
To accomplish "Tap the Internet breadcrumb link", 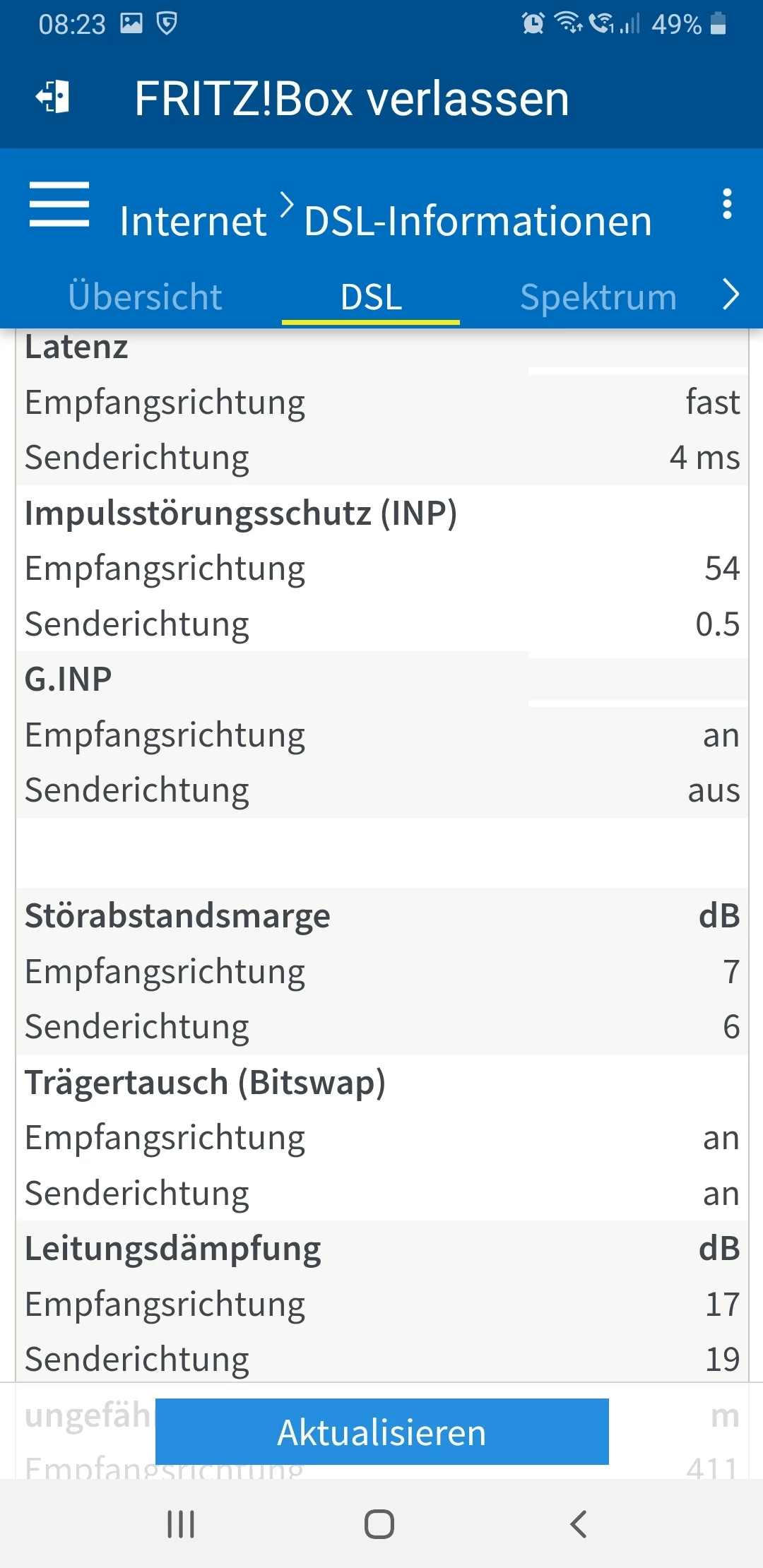I will coord(193,221).
